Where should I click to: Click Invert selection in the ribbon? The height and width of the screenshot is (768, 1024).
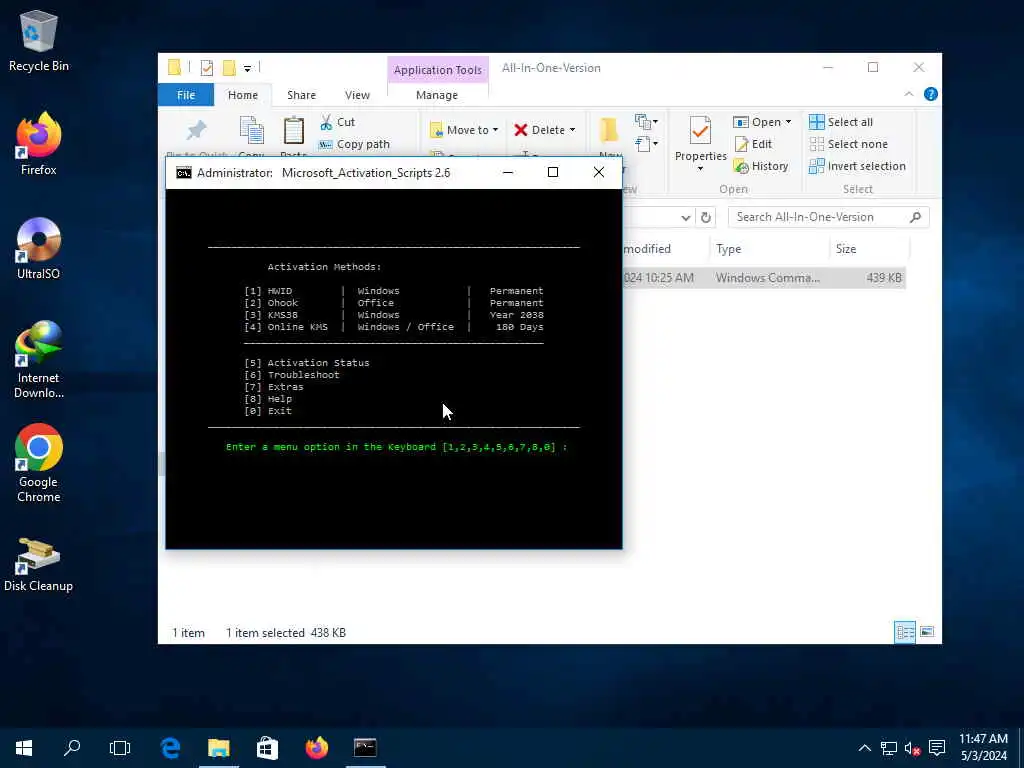857,167
